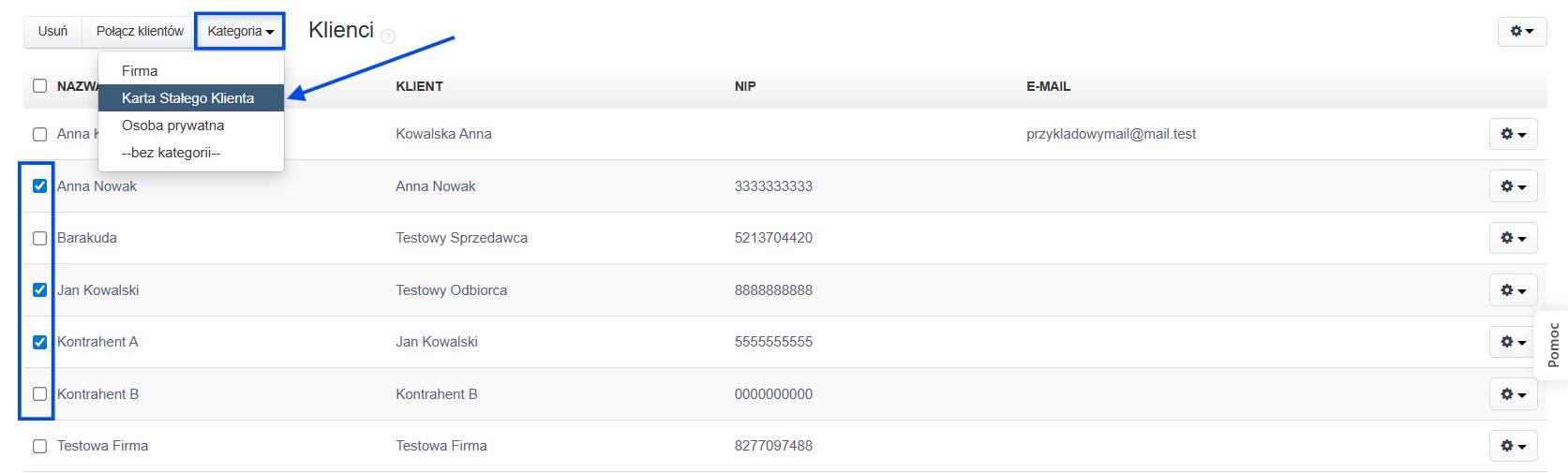Toggle the select-all checkbox in header
Image resolution: width=1568 pixels, height=473 pixels.
39,86
